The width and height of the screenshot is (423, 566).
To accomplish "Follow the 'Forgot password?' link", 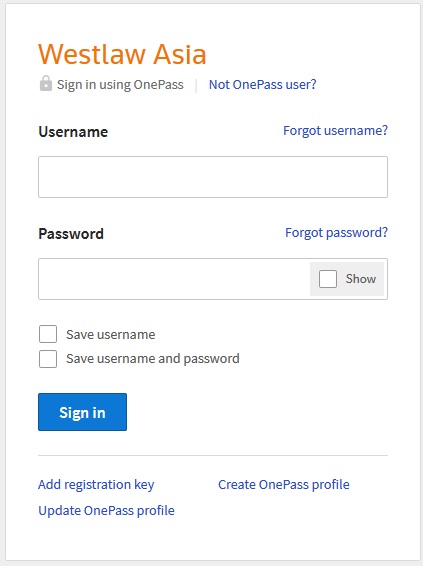I will tap(336, 232).
